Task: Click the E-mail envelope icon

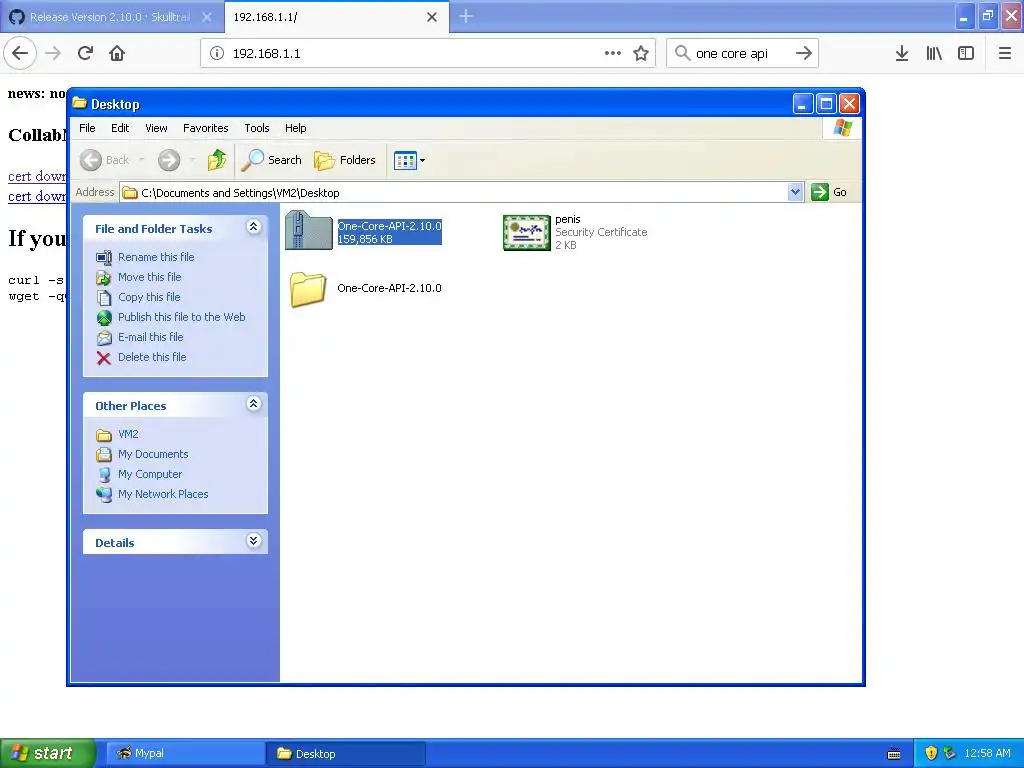Action: (x=104, y=338)
